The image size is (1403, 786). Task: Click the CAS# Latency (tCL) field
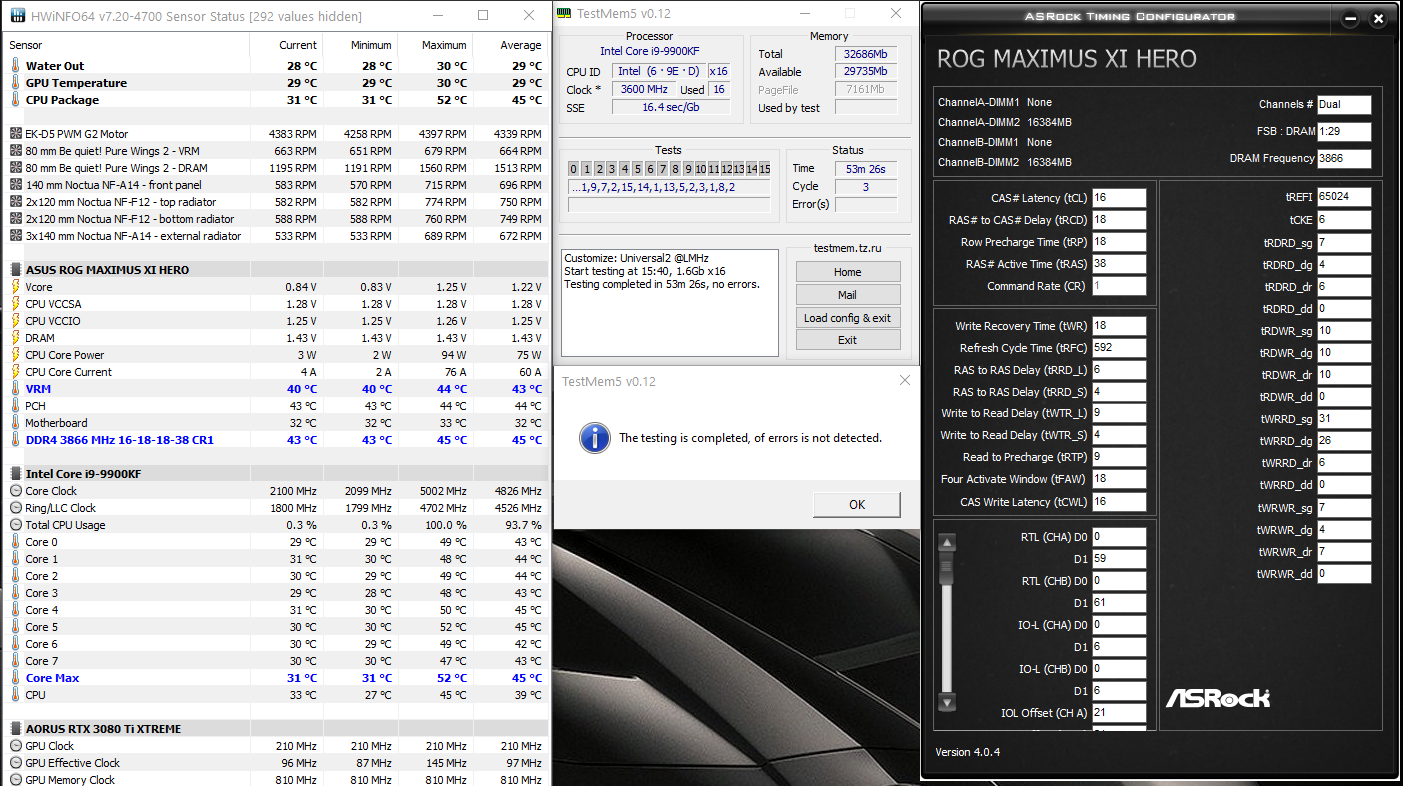[x=1119, y=198]
